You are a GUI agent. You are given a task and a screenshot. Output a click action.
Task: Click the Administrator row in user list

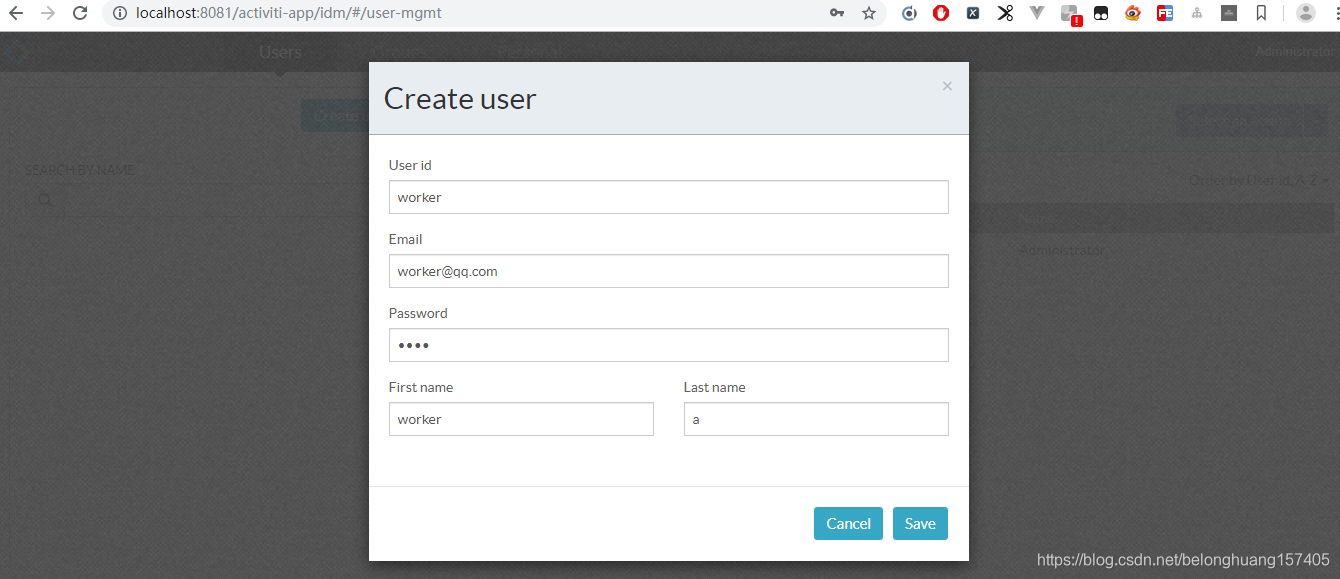pos(1062,250)
